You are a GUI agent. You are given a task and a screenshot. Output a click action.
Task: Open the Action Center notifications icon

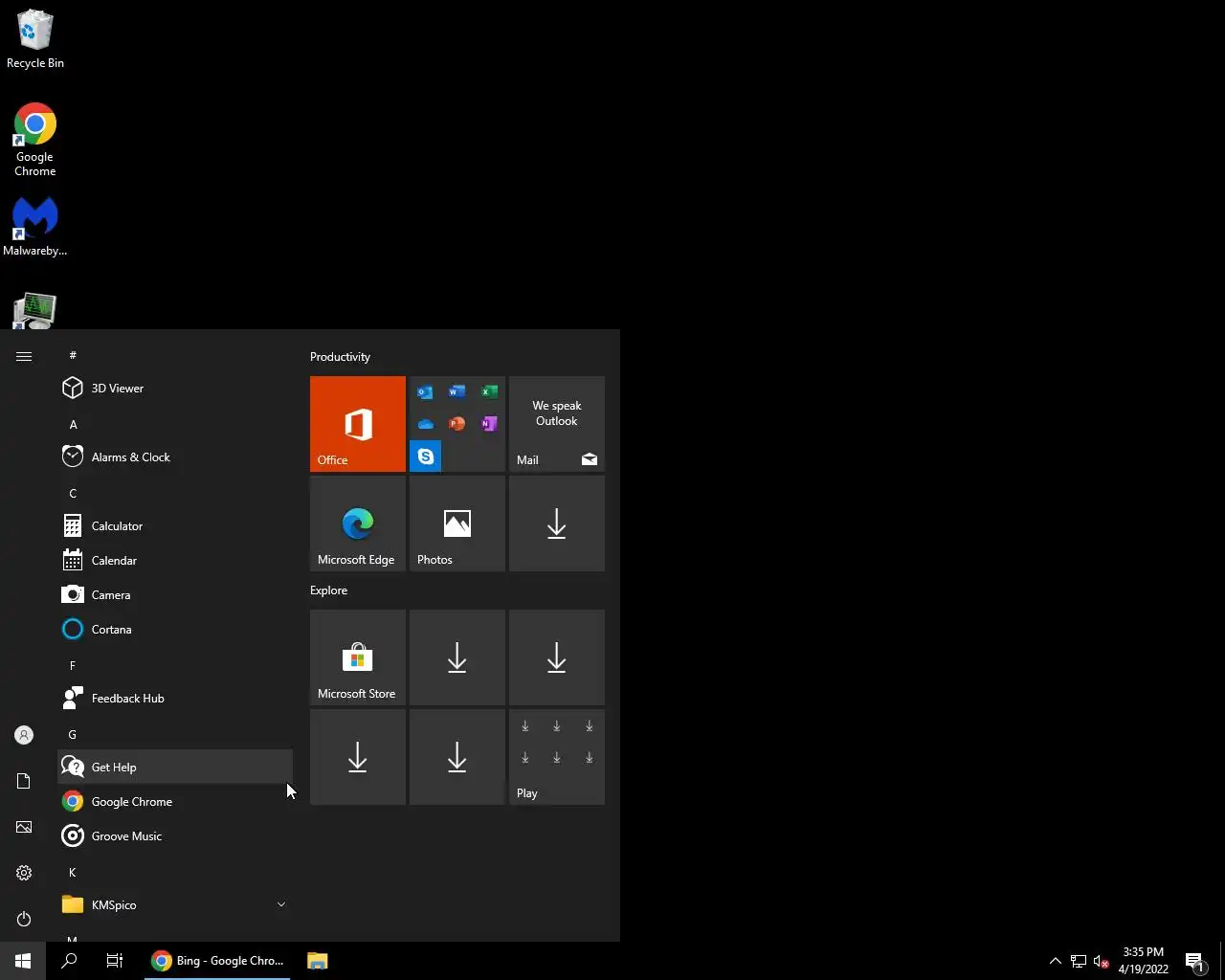tap(1195, 961)
